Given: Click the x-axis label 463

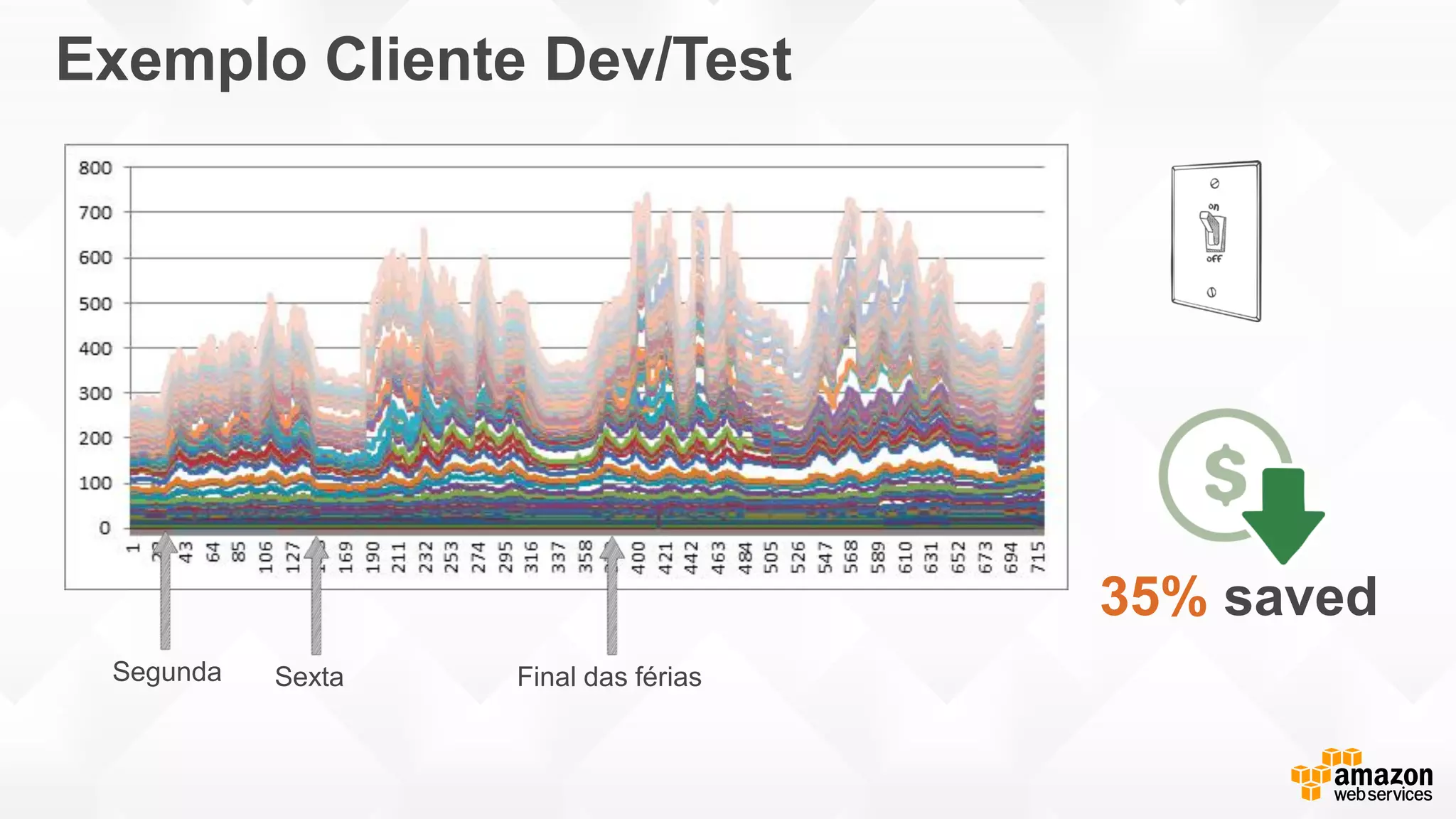Looking at the screenshot, I should point(719,557).
